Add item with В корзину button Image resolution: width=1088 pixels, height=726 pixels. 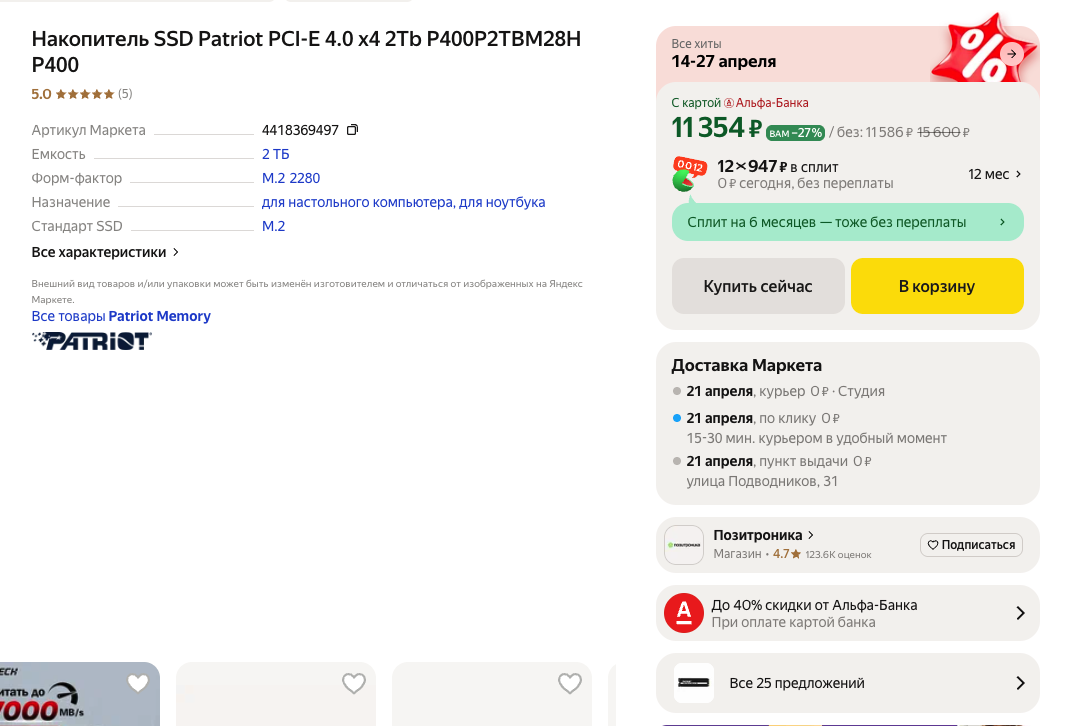tap(937, 286)
